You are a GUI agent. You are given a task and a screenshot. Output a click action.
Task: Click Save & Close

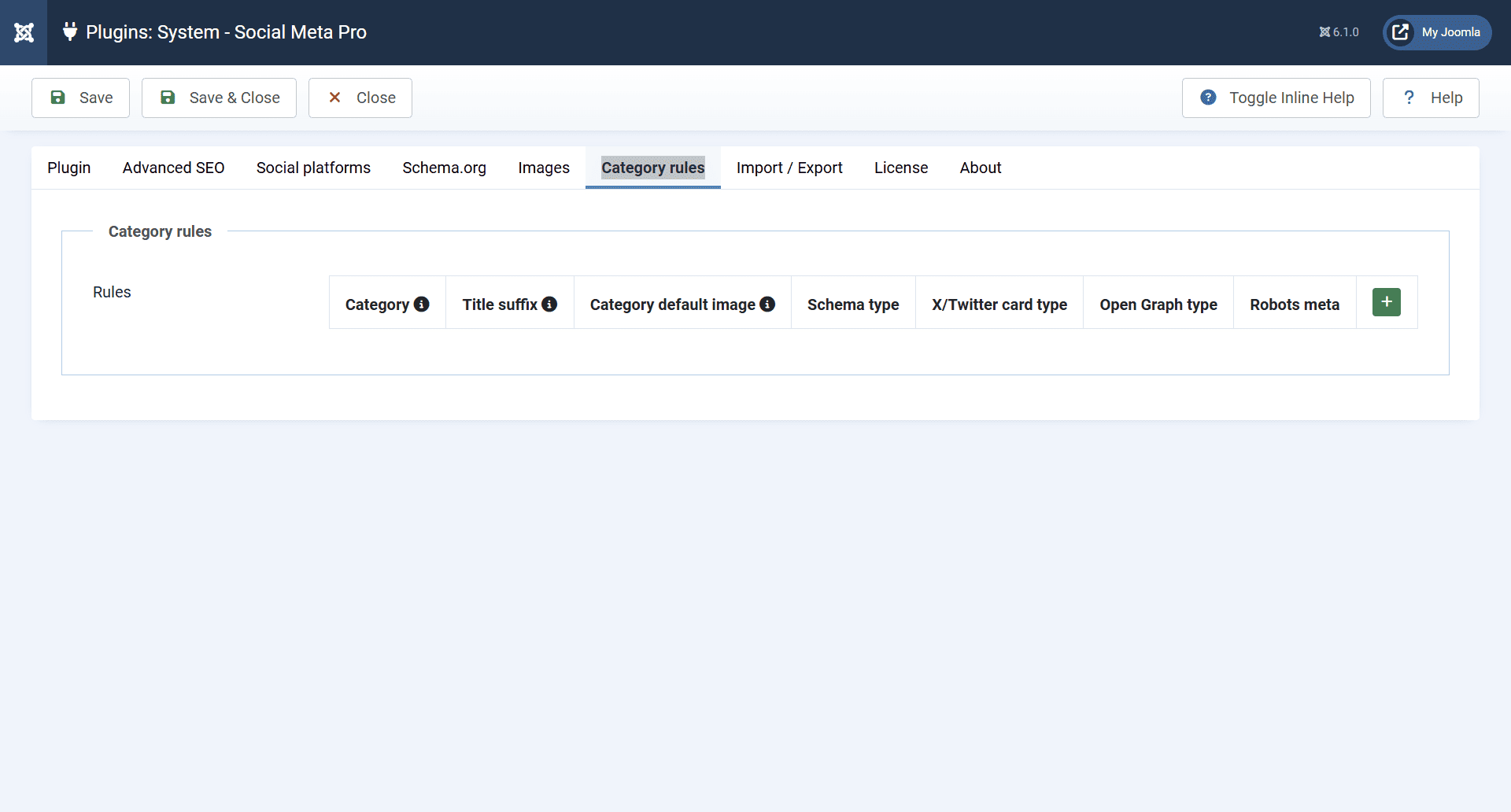click(219, 97)
